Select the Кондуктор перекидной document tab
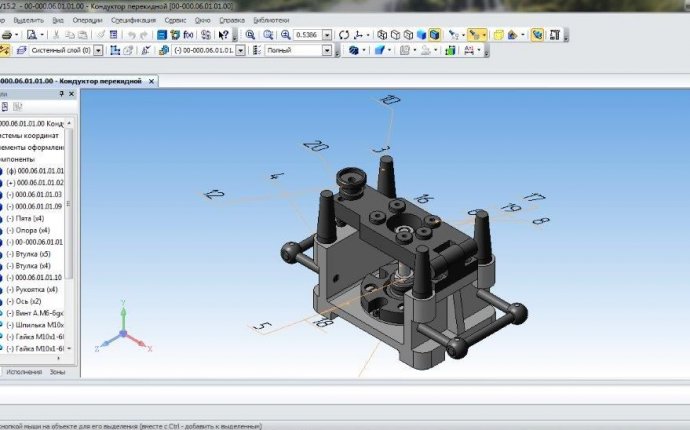690x430 pixels. (73, 81)
